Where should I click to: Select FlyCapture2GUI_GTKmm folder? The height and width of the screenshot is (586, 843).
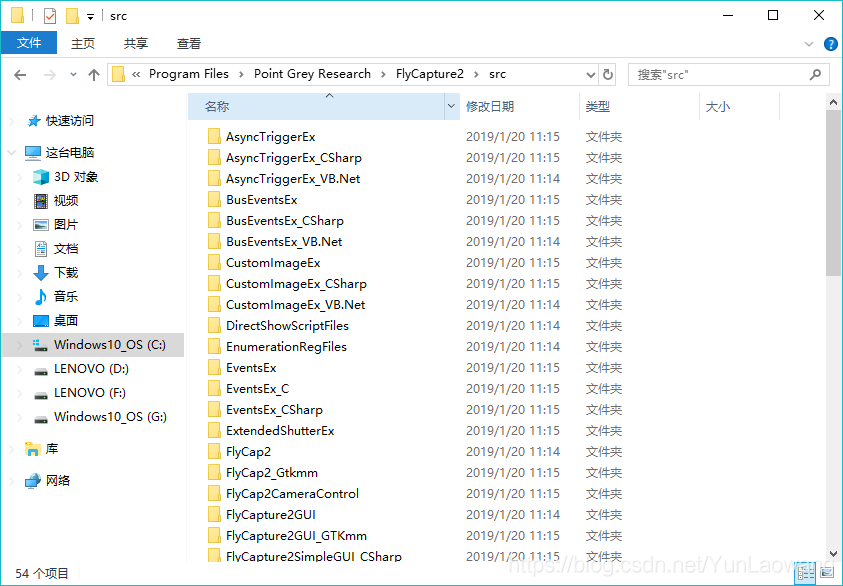coord(296,535)
